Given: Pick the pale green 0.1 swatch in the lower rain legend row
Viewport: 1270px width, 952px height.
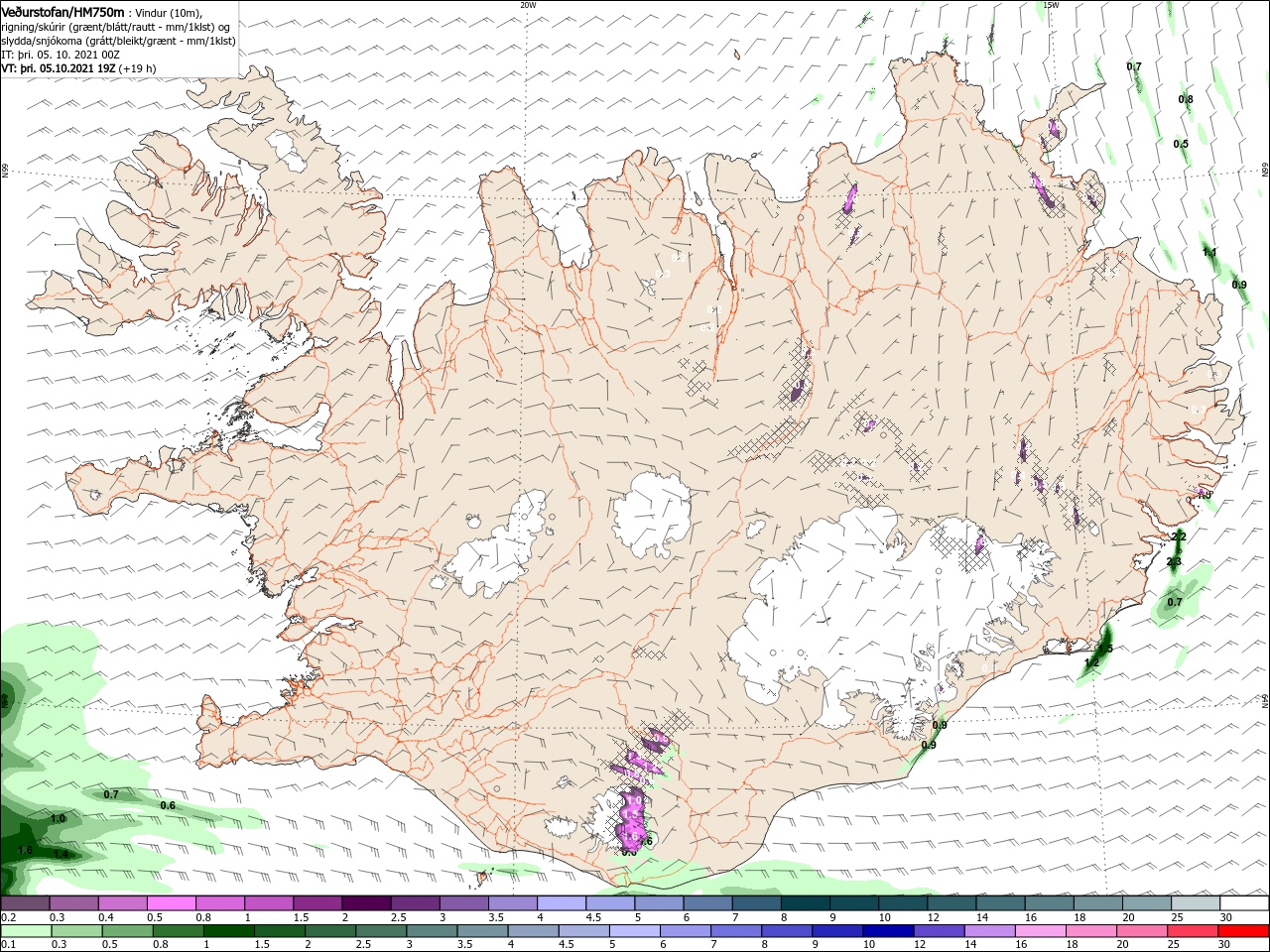Looking at the screenshot, I should (x=26, y=931).
